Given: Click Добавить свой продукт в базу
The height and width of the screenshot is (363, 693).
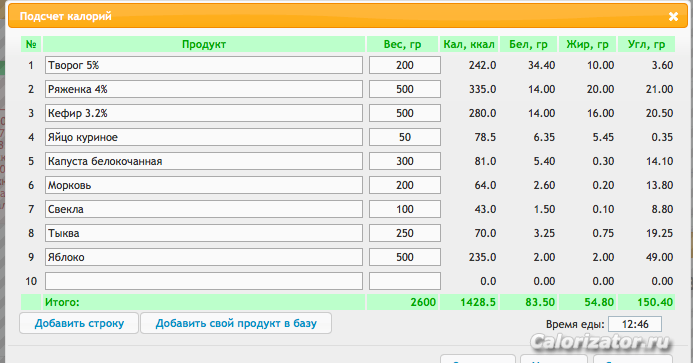Looking at the screenshot, I should pyautogui.click(x=236, y=323).
